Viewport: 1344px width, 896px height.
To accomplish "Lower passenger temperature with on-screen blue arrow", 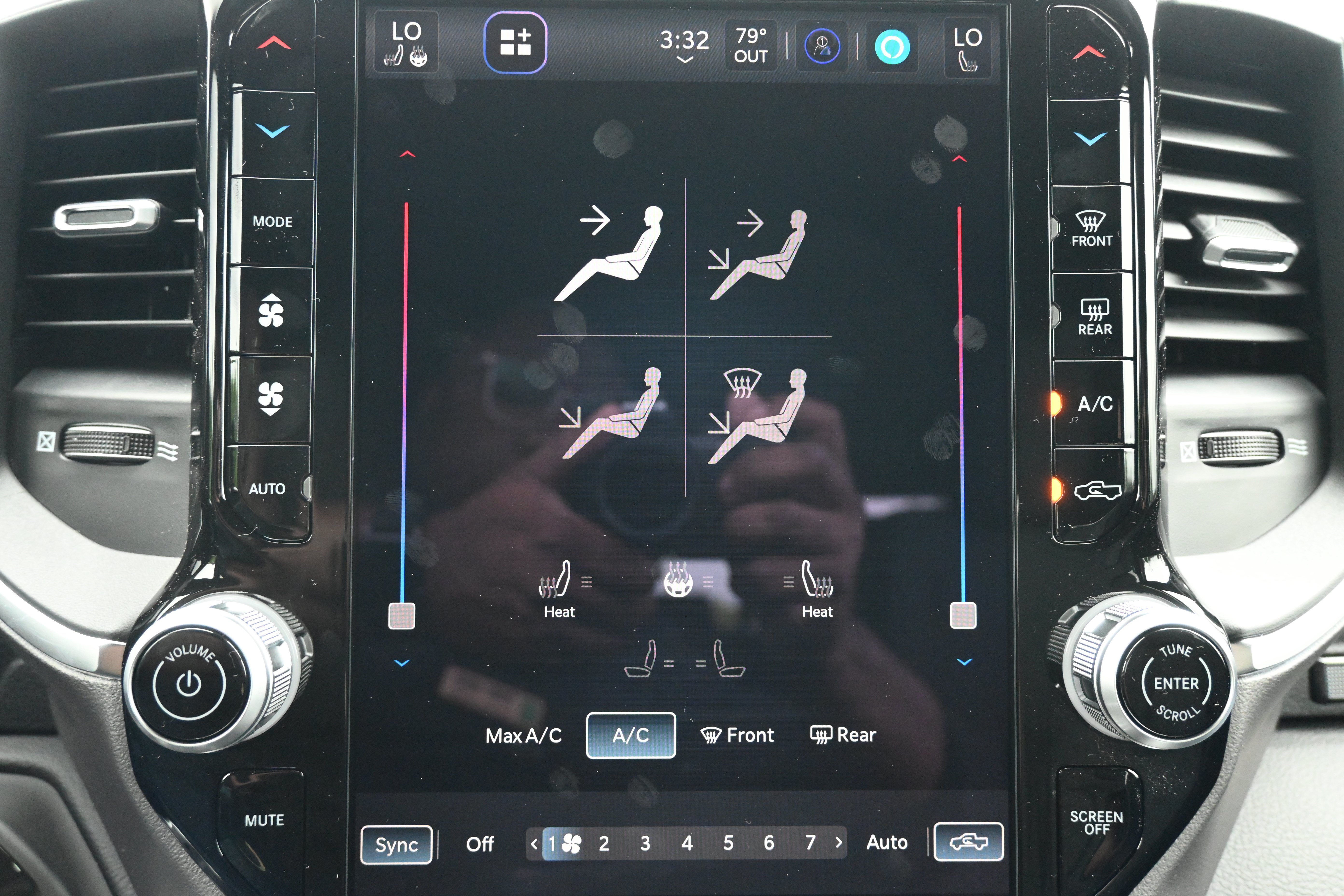I will [x=965, y=662].
